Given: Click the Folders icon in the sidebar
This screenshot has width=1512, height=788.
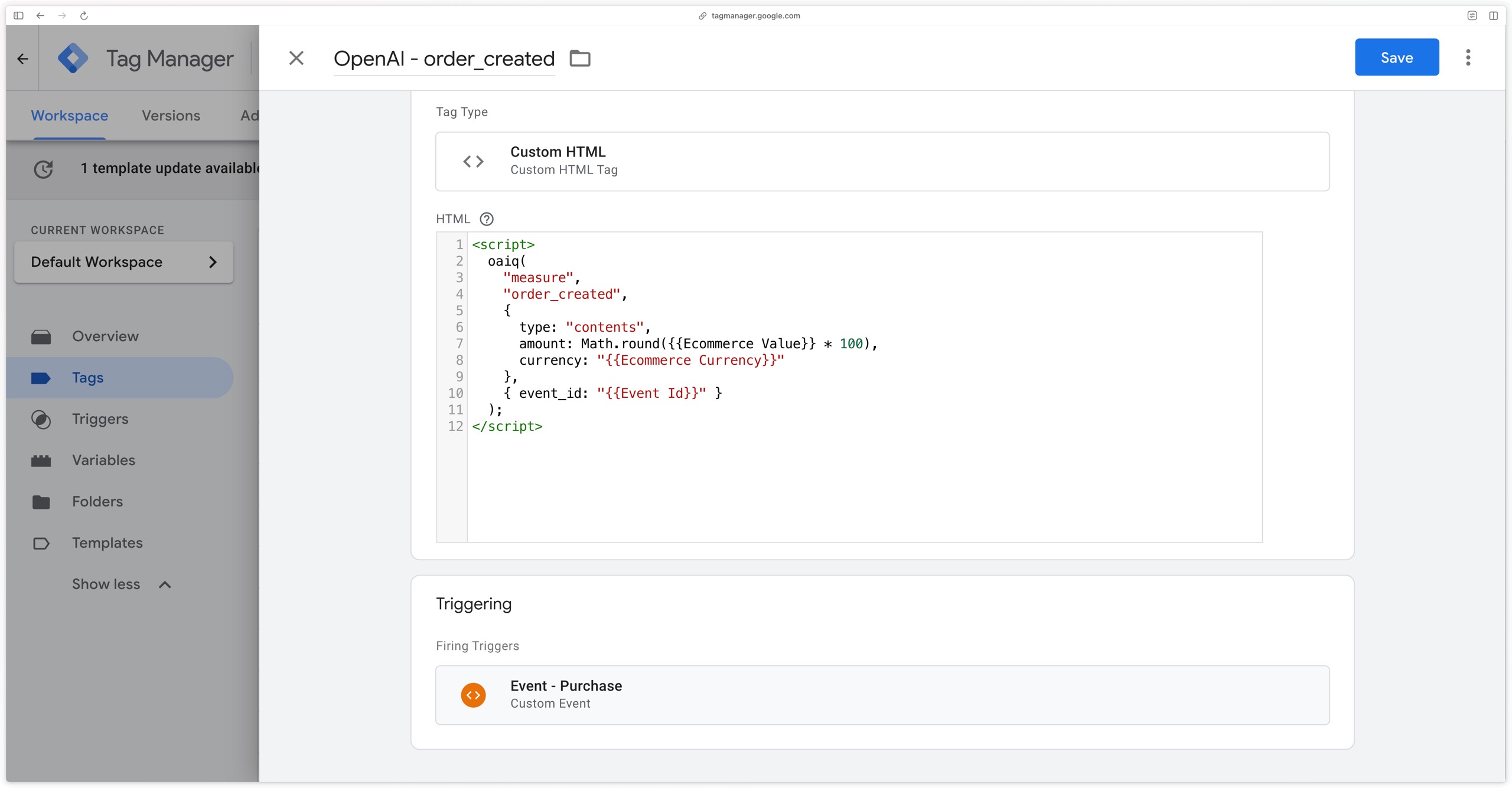Looking at the screenshot, I should (41, 502).
